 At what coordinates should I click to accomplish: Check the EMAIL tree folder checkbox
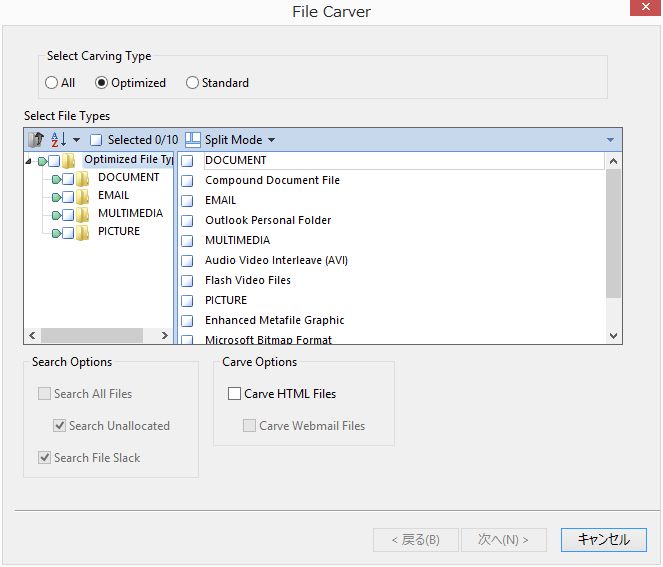tap(68, 197)
